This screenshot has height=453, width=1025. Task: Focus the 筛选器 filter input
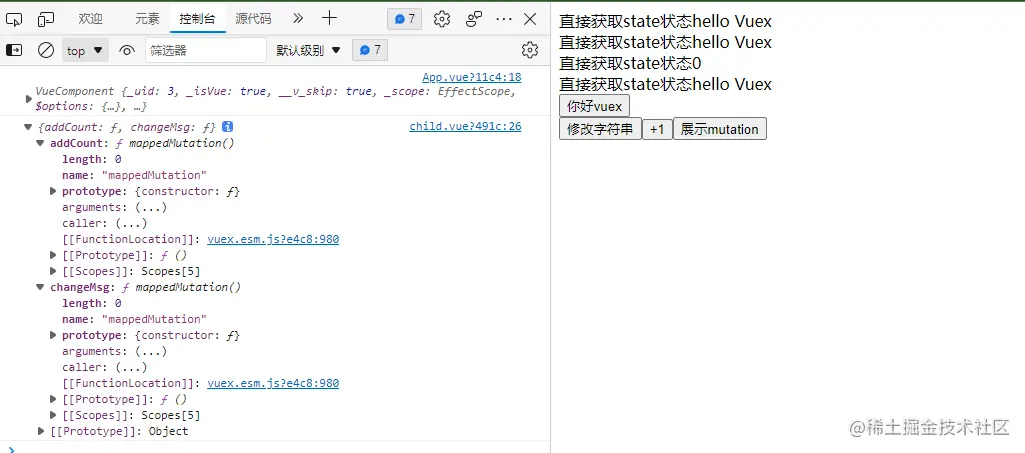[x=206, y=50]
